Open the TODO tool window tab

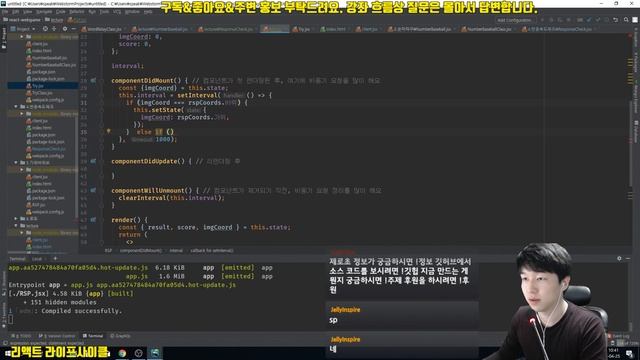point(22,336)
